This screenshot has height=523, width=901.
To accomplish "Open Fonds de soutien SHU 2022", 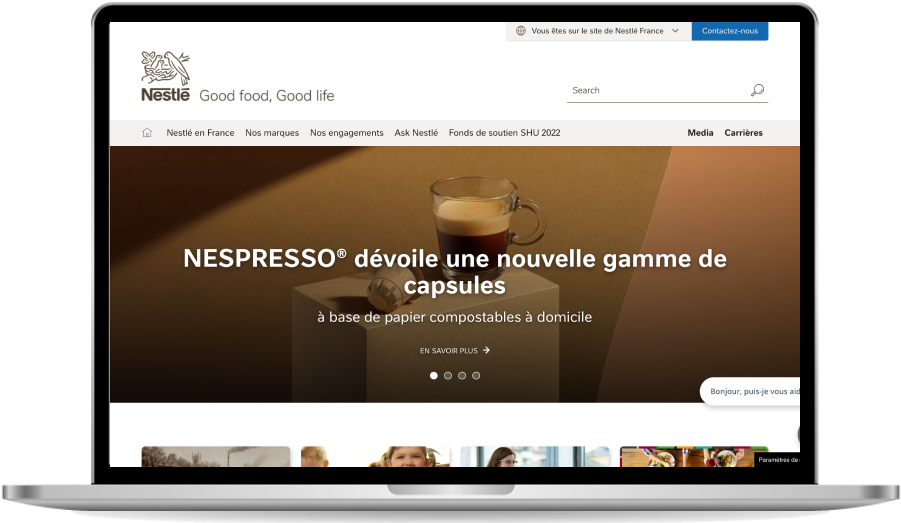I will pyautogui.click(x=505, y=133).
